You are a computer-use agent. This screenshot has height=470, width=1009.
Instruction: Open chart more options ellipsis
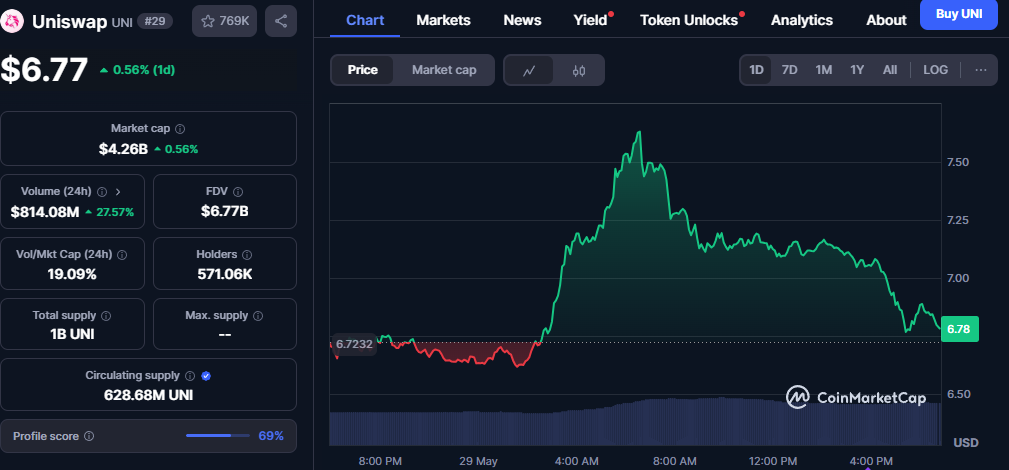coord(981,70)
